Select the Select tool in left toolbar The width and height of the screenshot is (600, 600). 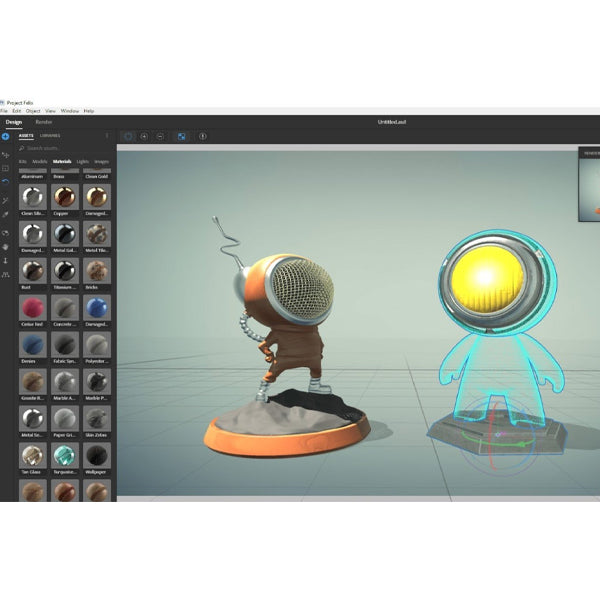pyautogui.click(x=6, y=155)
